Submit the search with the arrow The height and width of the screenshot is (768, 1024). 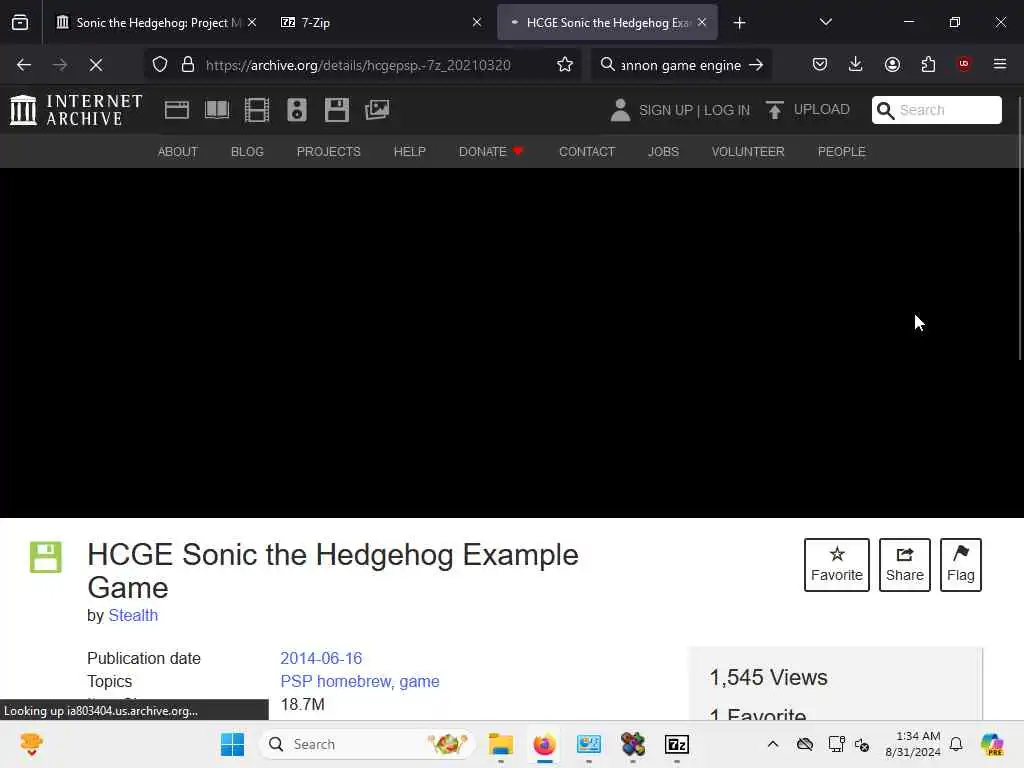[x=756, y=65]
